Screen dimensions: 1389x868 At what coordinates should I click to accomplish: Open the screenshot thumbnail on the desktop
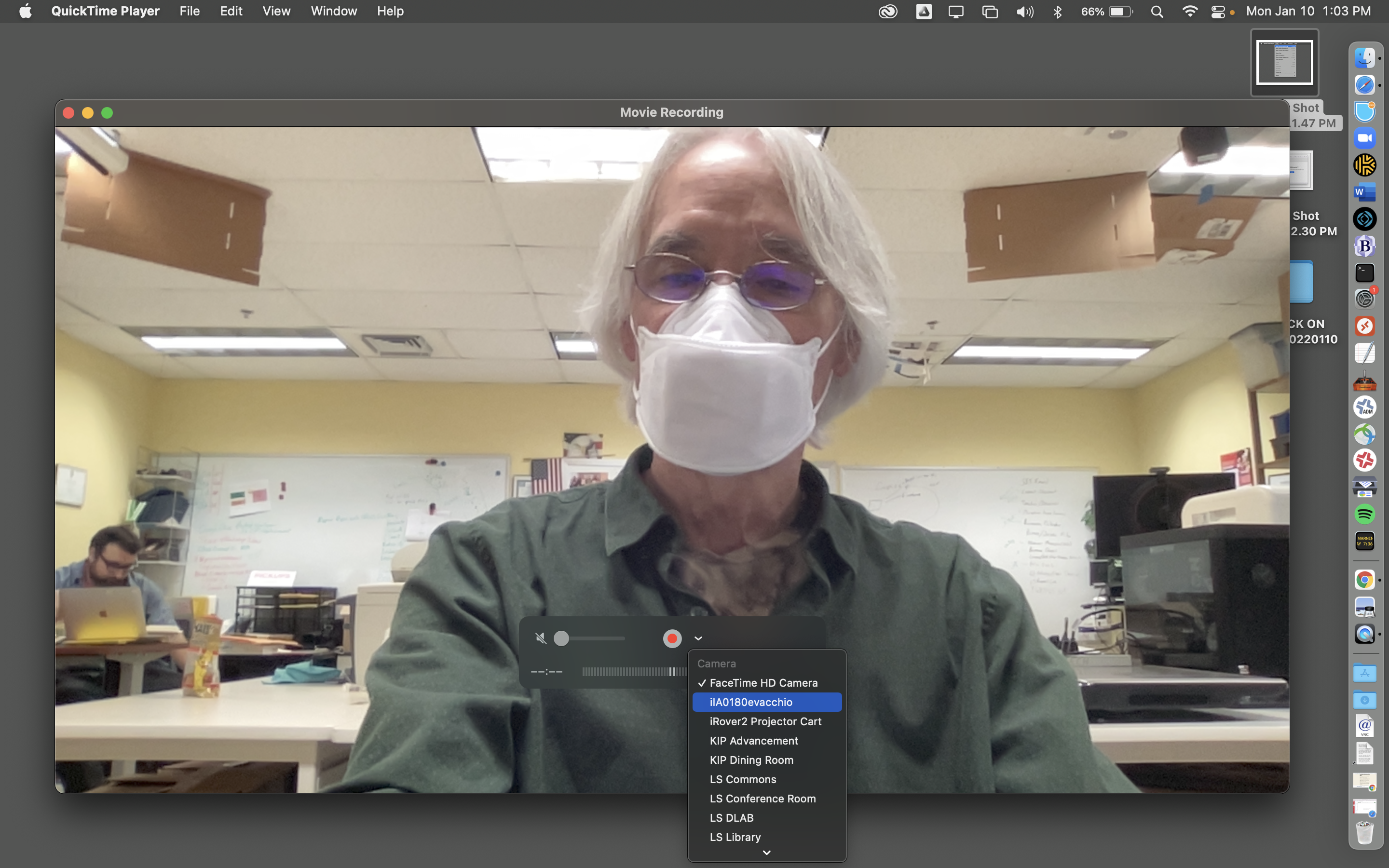[1284, 62]
